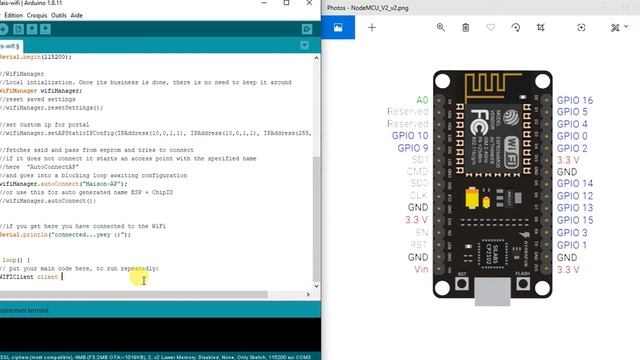Open the Aide menu
Image resolution: width=640 pixels, height=360 pixels.
76,16
